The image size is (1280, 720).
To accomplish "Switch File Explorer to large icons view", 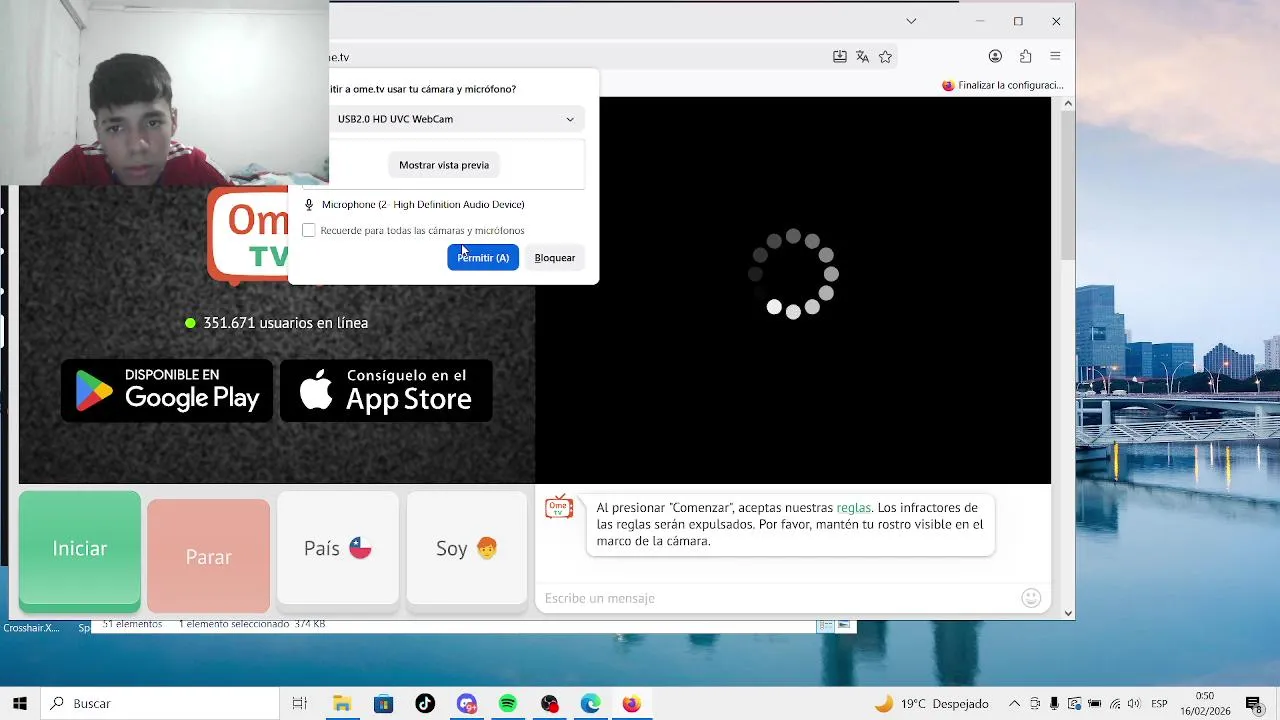I will [x=844, y=625].
